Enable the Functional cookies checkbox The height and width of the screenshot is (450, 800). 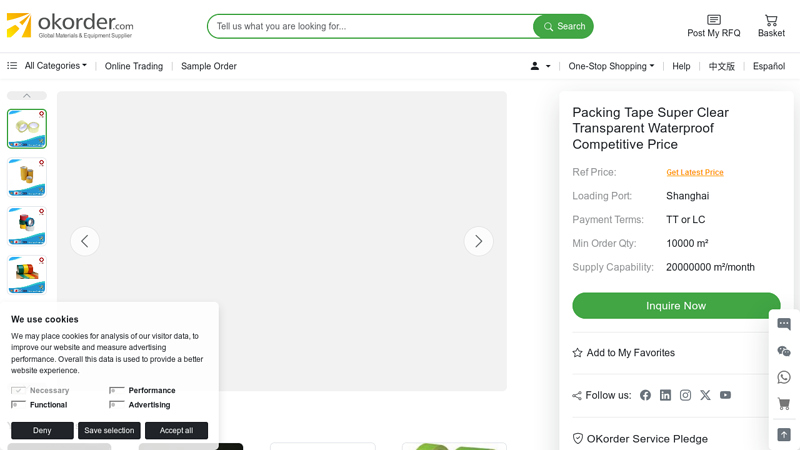(x=18, y=405)
